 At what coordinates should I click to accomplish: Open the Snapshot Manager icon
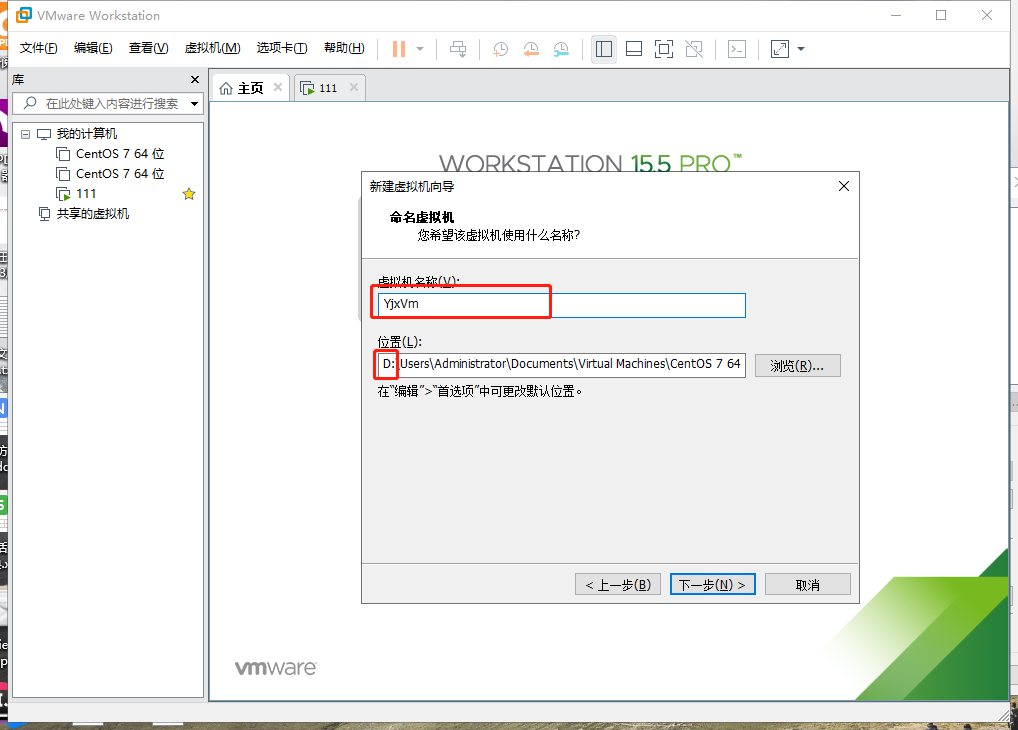pos(561,49)
